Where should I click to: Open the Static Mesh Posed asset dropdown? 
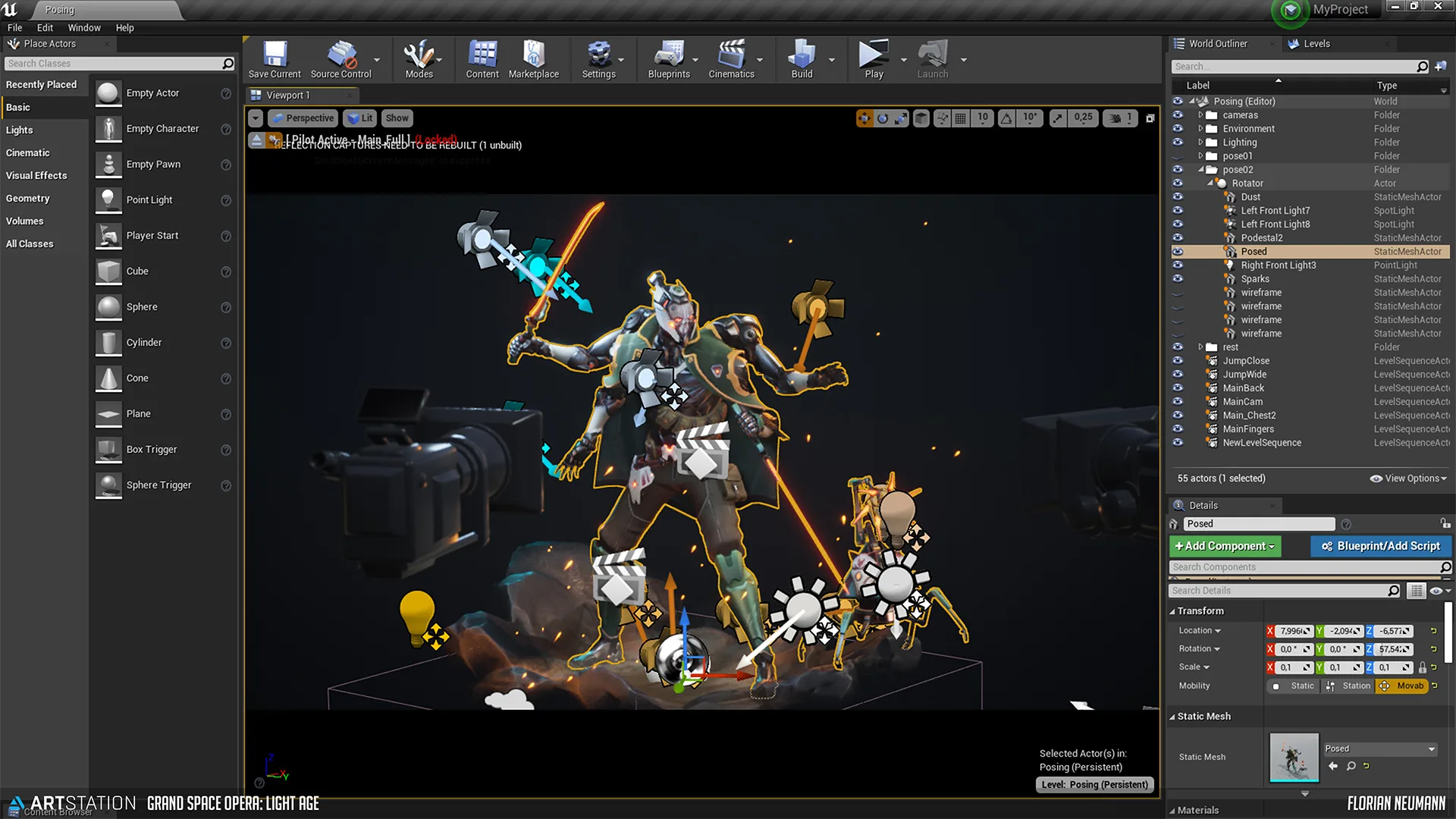pyautogui.click(x=1380, y=749)
